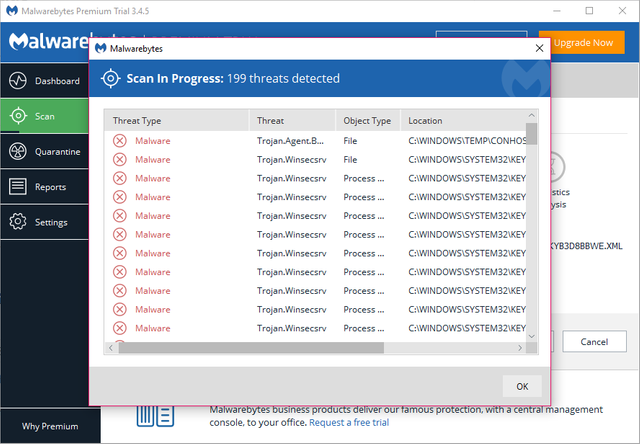Image resolution: width=640 pixels, height=444 pixels.
Task: Sort by Location column header
Action: coord(463,121)
